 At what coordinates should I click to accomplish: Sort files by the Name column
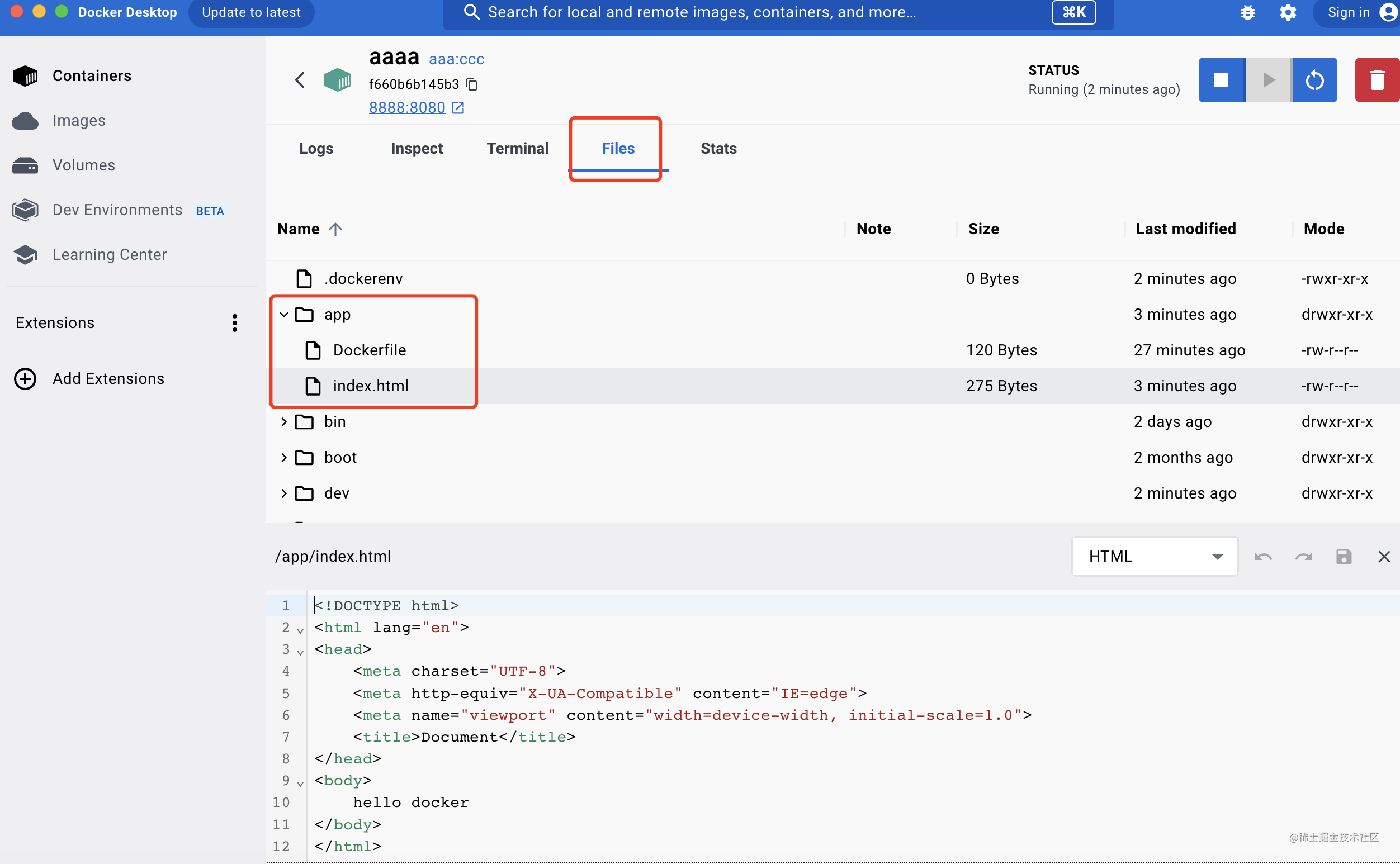[x=299, y=229]
